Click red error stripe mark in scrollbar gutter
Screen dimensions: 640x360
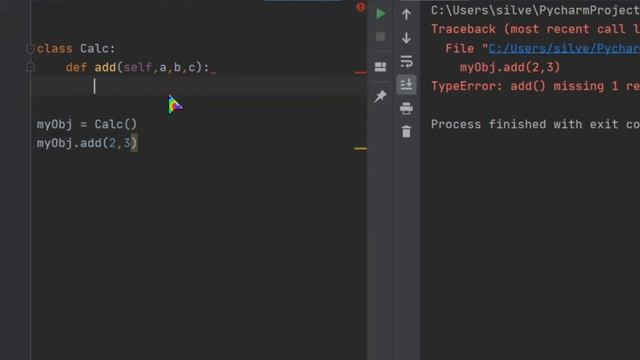(x=360, y=73)
